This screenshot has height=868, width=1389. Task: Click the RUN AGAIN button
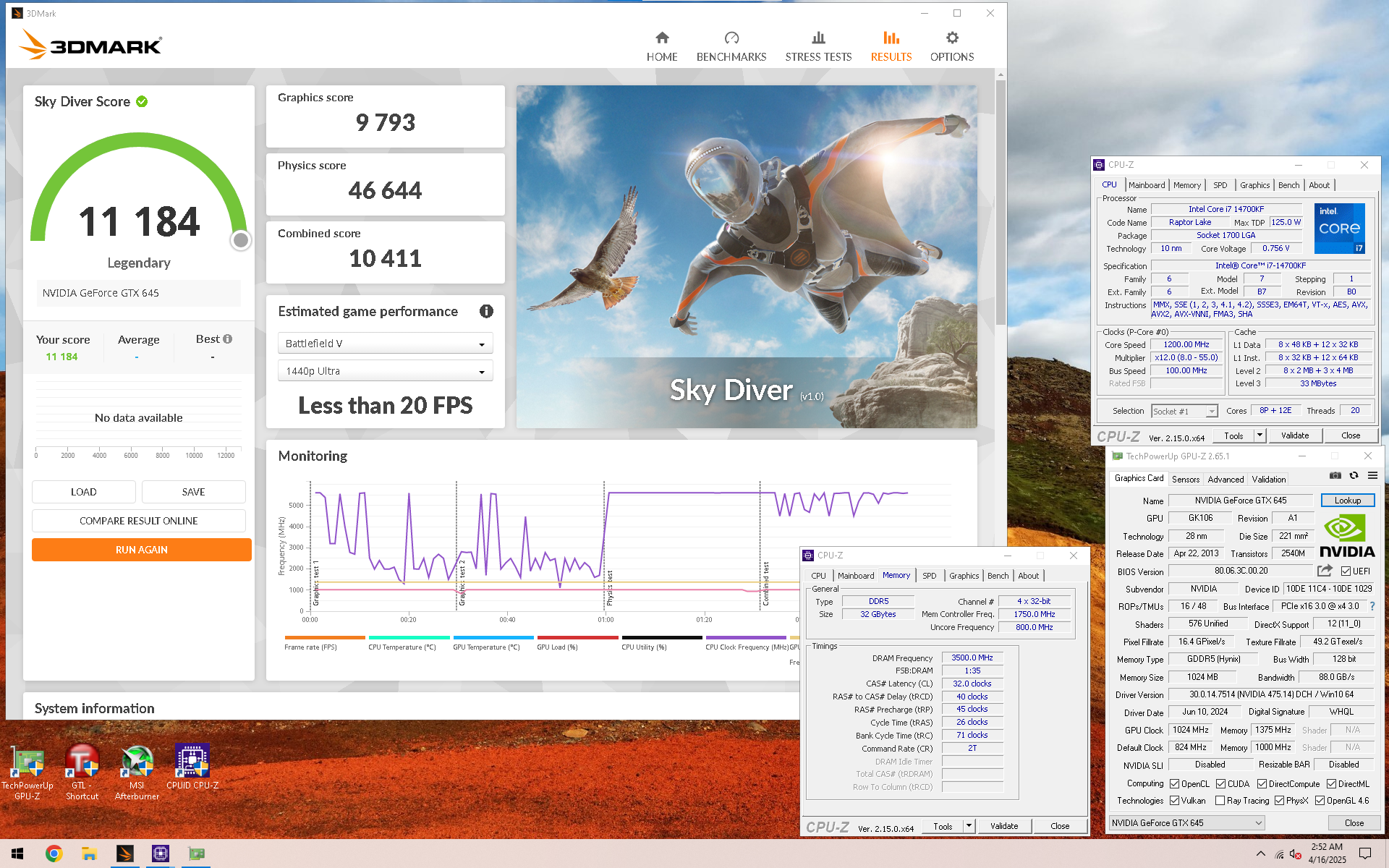tap(142, 550)
